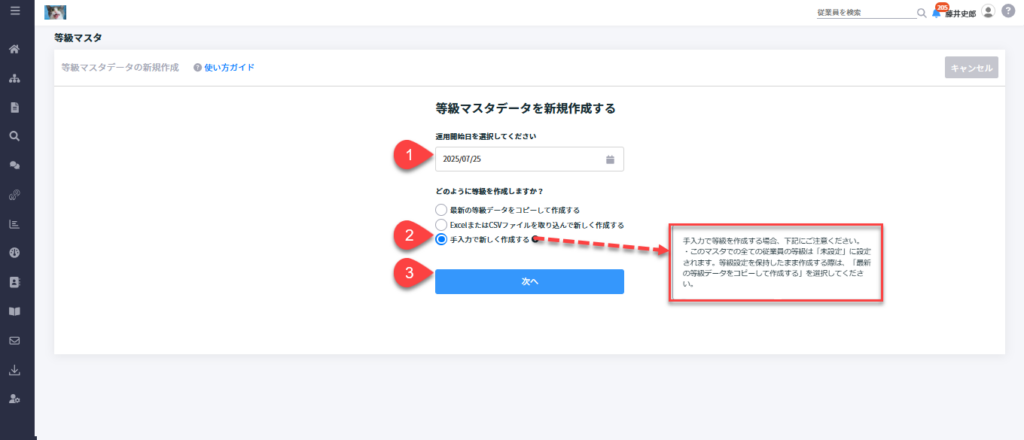Click info icon beside 手入力で新しく作成する
Viewport: 1024px width, 440px height.
536,239
